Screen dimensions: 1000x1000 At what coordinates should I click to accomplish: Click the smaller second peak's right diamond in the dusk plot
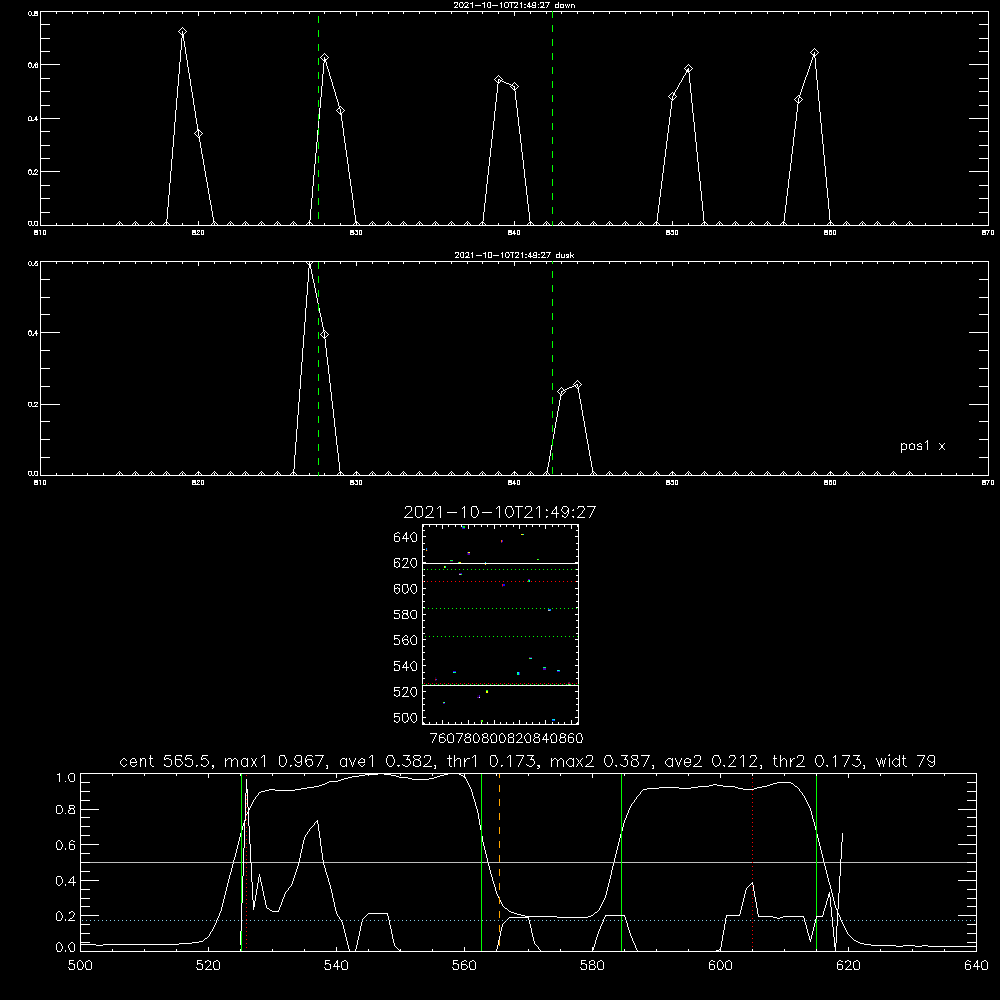point(577,385)
